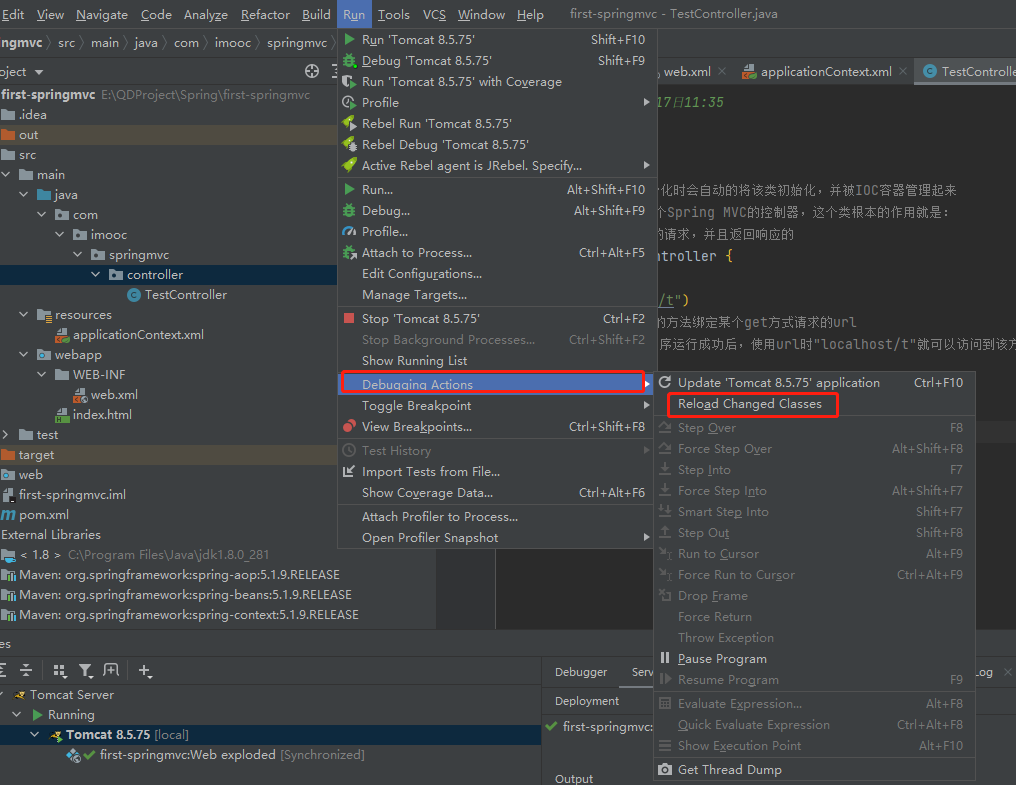Screen dimensions: 1016x785
Task: Select Reload Changed Classes
Action: coord(750,404)
